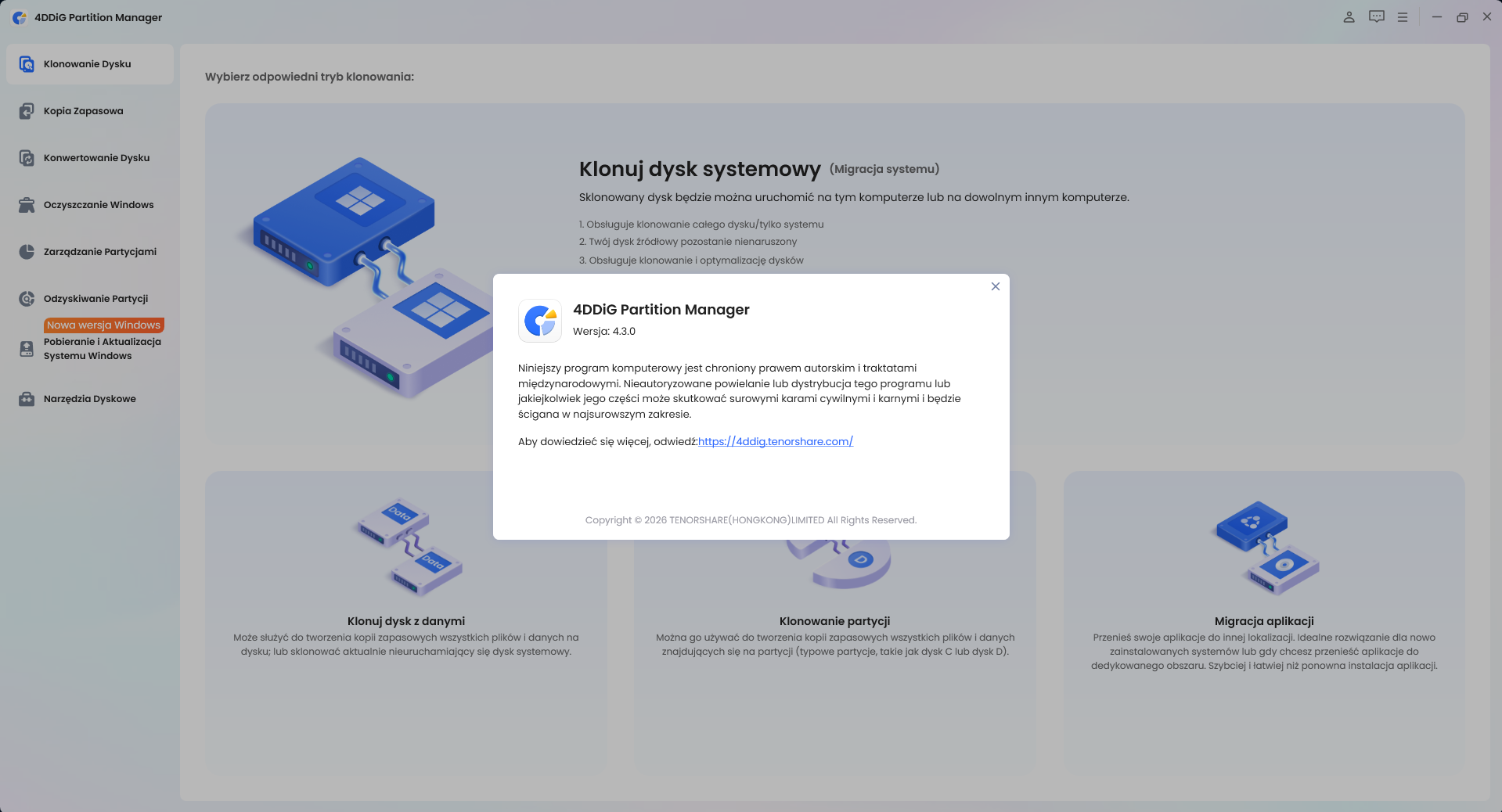The image size is (1502, 812).
Task: Click the Klonowanie Dysku sidebar icon
Action: click(x=27, y=64)
